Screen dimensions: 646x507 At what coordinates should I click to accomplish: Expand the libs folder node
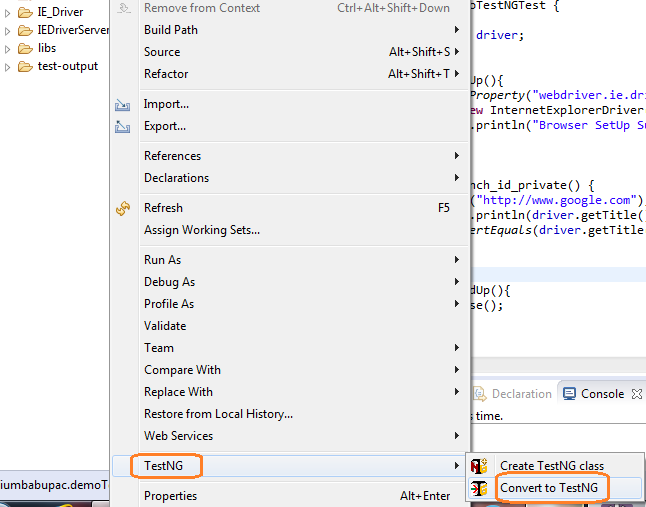(x=7, y=49)
